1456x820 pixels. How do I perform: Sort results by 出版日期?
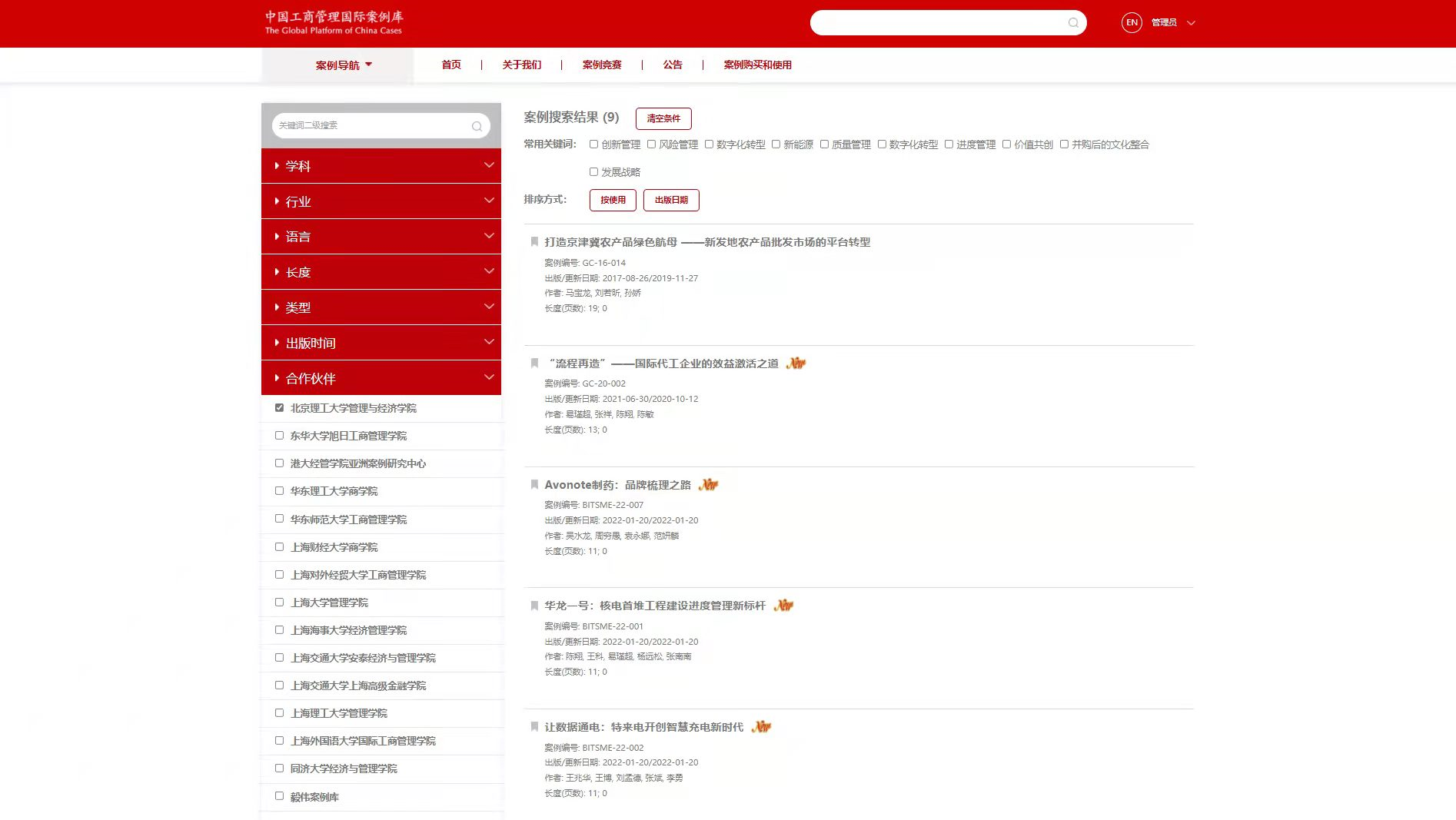click(x=670, y=200)
